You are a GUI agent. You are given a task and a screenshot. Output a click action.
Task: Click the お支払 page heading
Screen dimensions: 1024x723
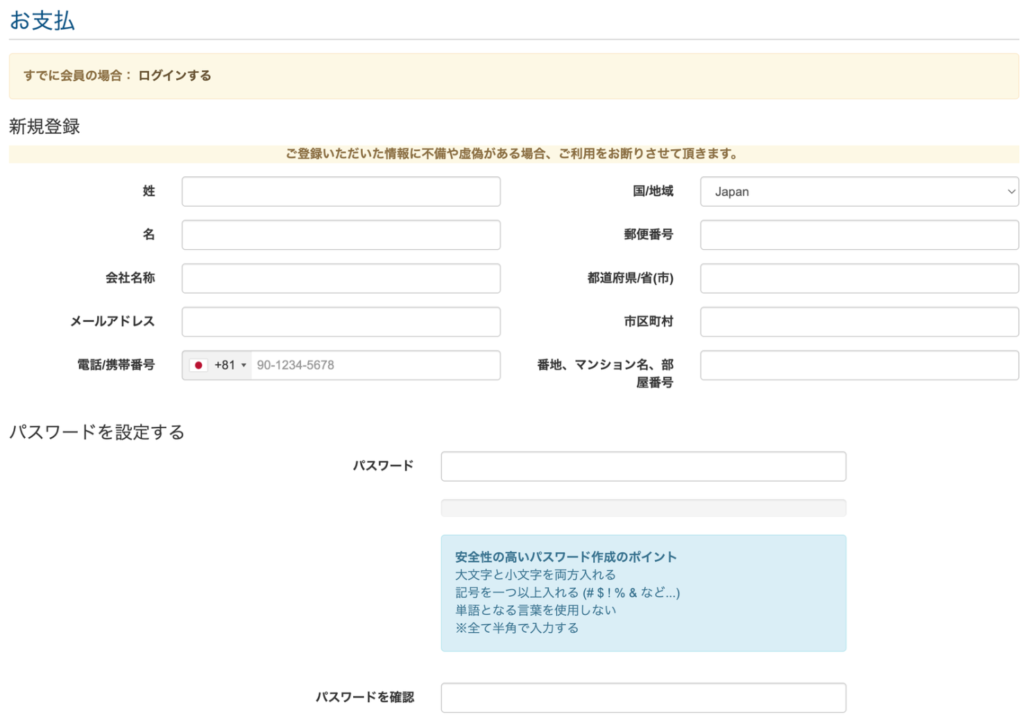tap(42, 20)
